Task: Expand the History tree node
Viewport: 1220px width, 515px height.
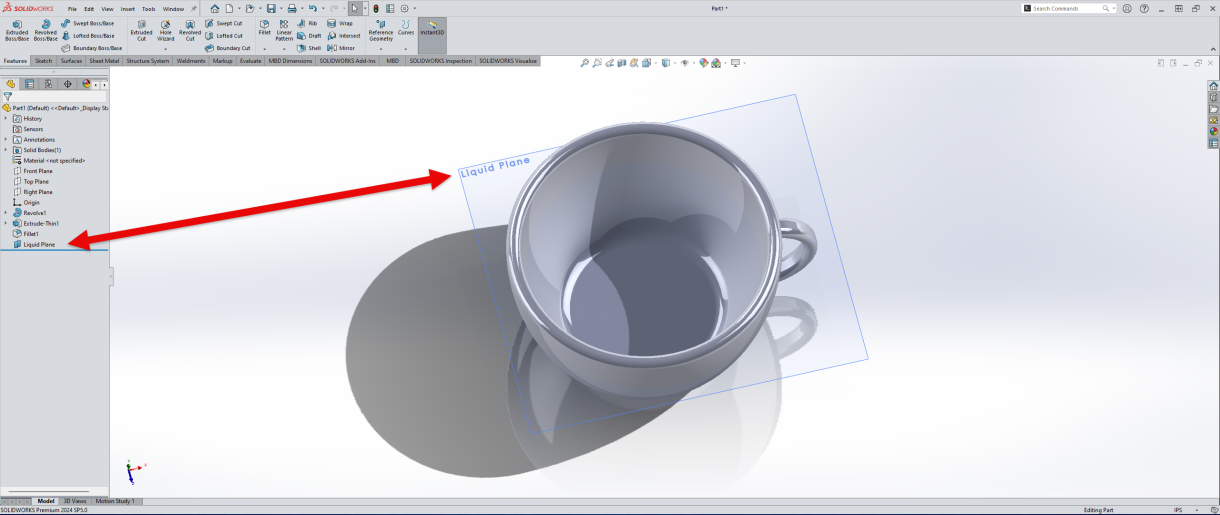Action: 6,118
